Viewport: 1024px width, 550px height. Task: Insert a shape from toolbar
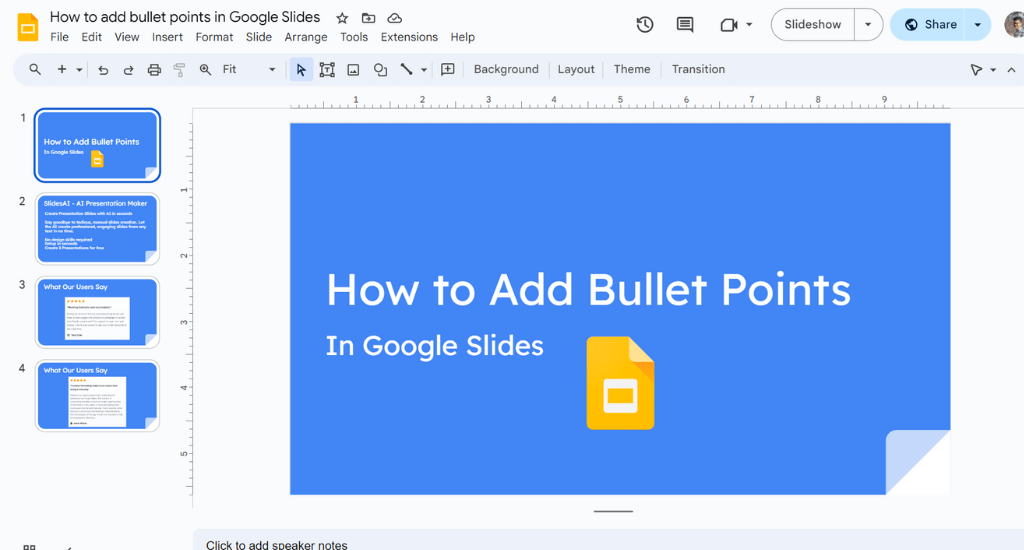[x=380, y=70]
